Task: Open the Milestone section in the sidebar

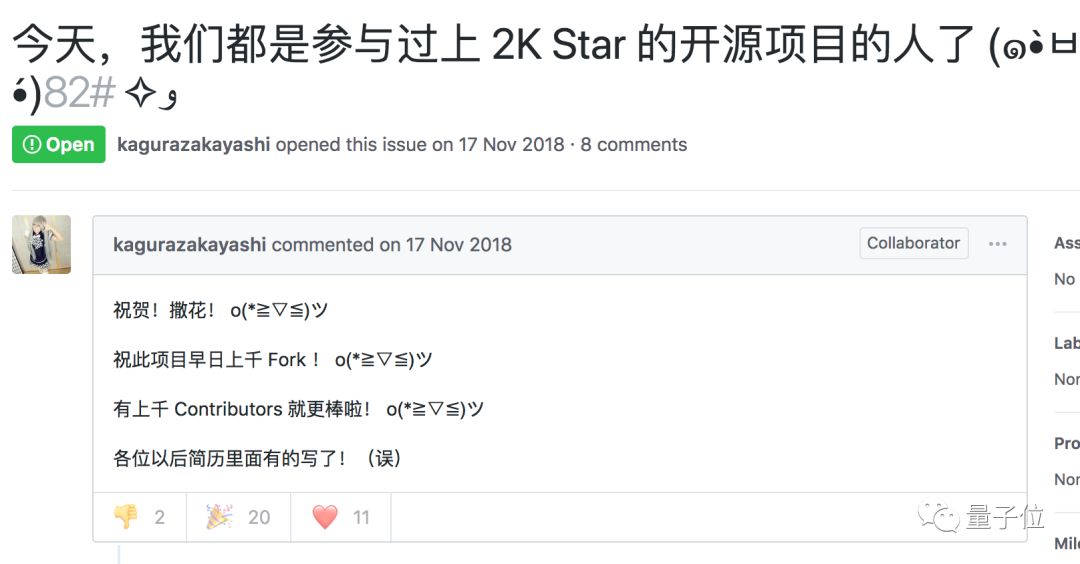Action: [1066, 543]
